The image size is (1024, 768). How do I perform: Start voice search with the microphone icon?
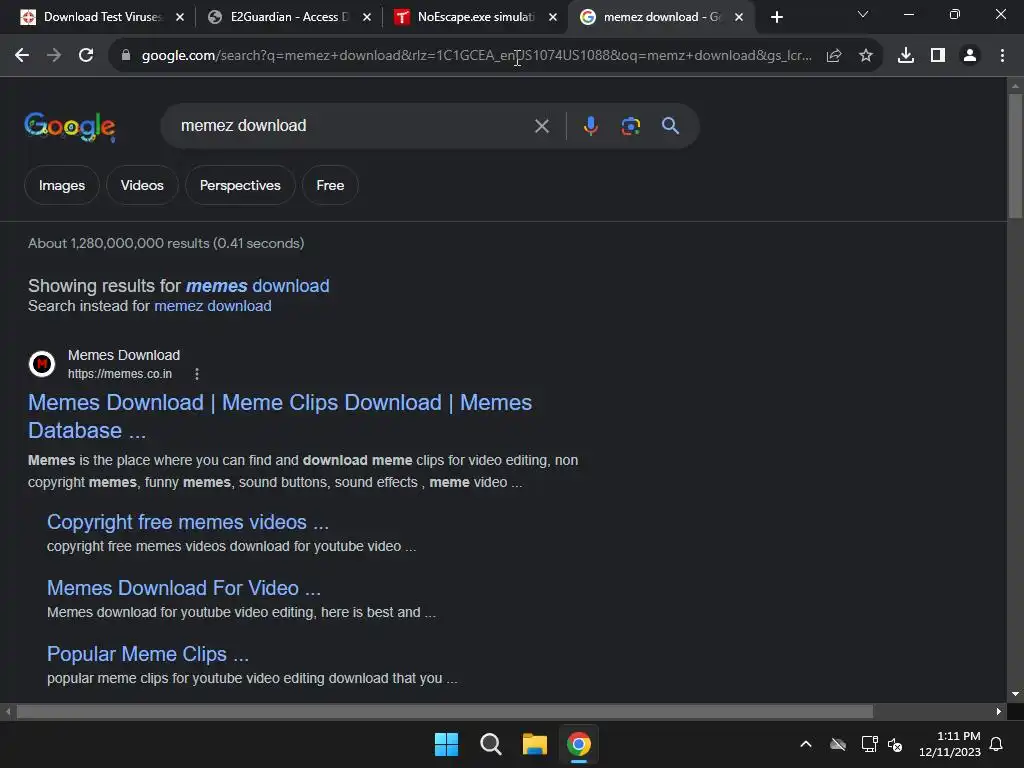(x=590, y=126)
